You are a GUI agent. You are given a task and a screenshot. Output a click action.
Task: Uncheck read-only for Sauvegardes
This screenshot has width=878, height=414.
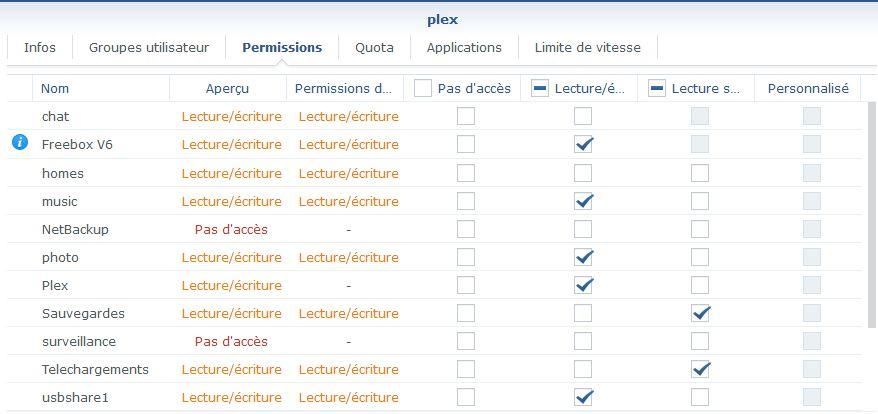[x=700, y=313]
